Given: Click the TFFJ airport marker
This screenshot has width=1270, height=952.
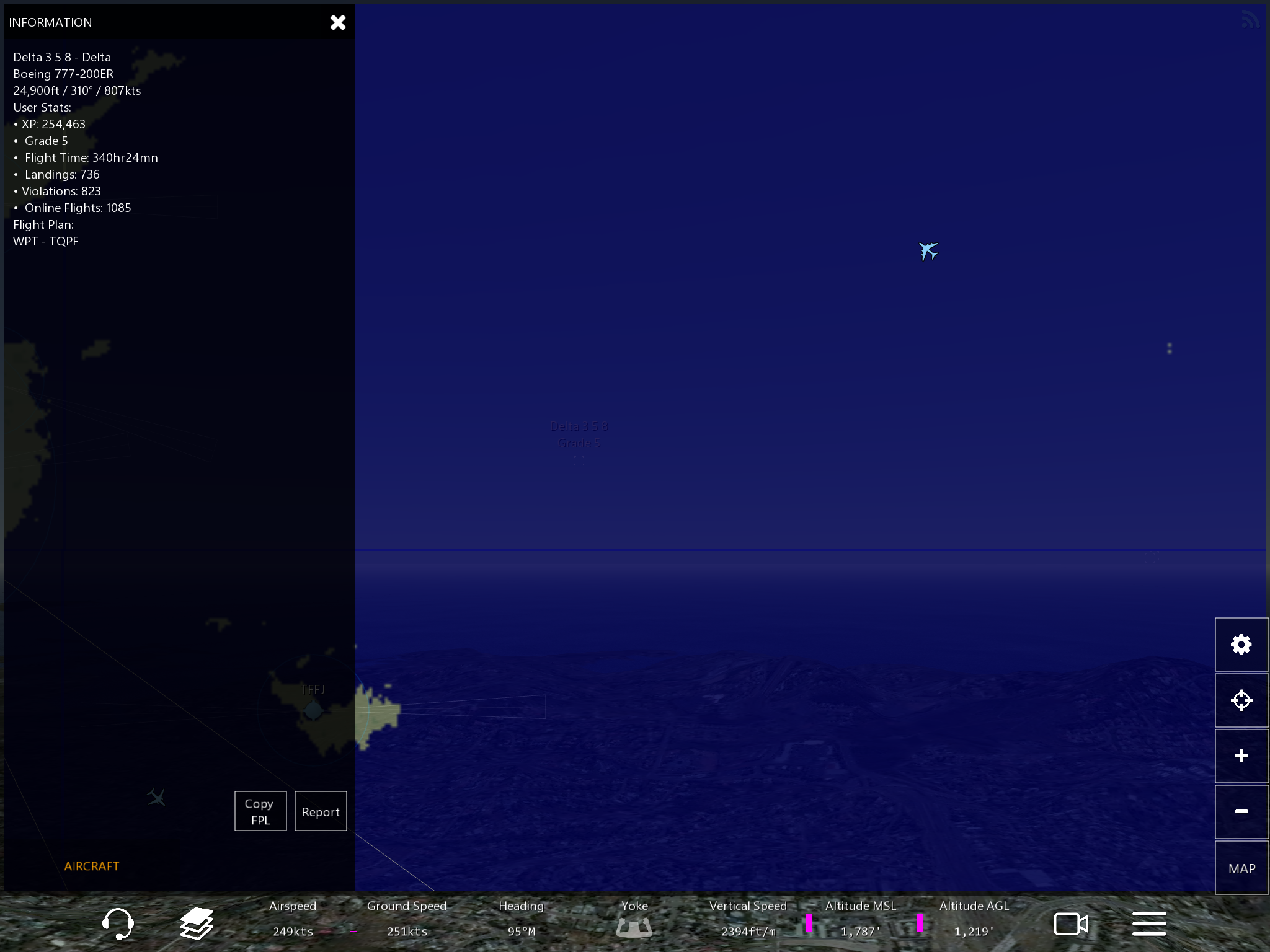Looking at the screenshot, I should point(313,710).
